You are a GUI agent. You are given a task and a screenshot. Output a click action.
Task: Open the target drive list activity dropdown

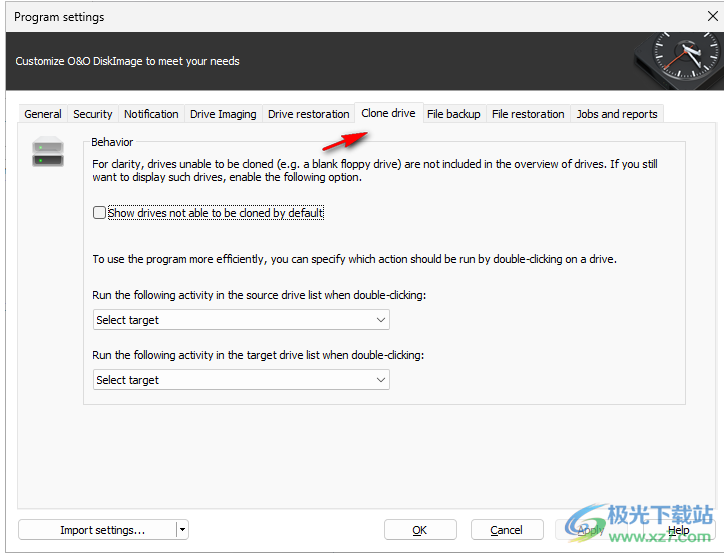point(241,380)
